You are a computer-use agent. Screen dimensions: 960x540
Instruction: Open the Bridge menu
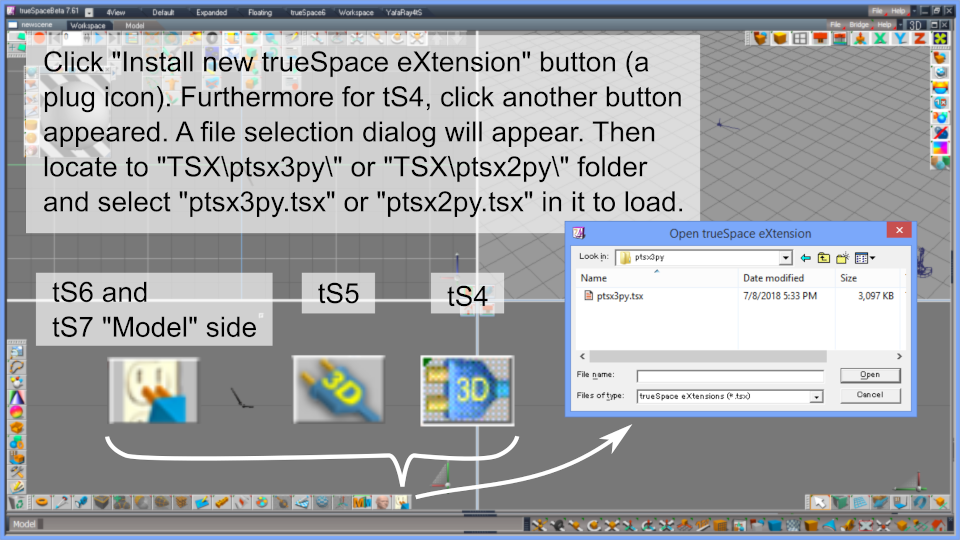tap(859, 24)
